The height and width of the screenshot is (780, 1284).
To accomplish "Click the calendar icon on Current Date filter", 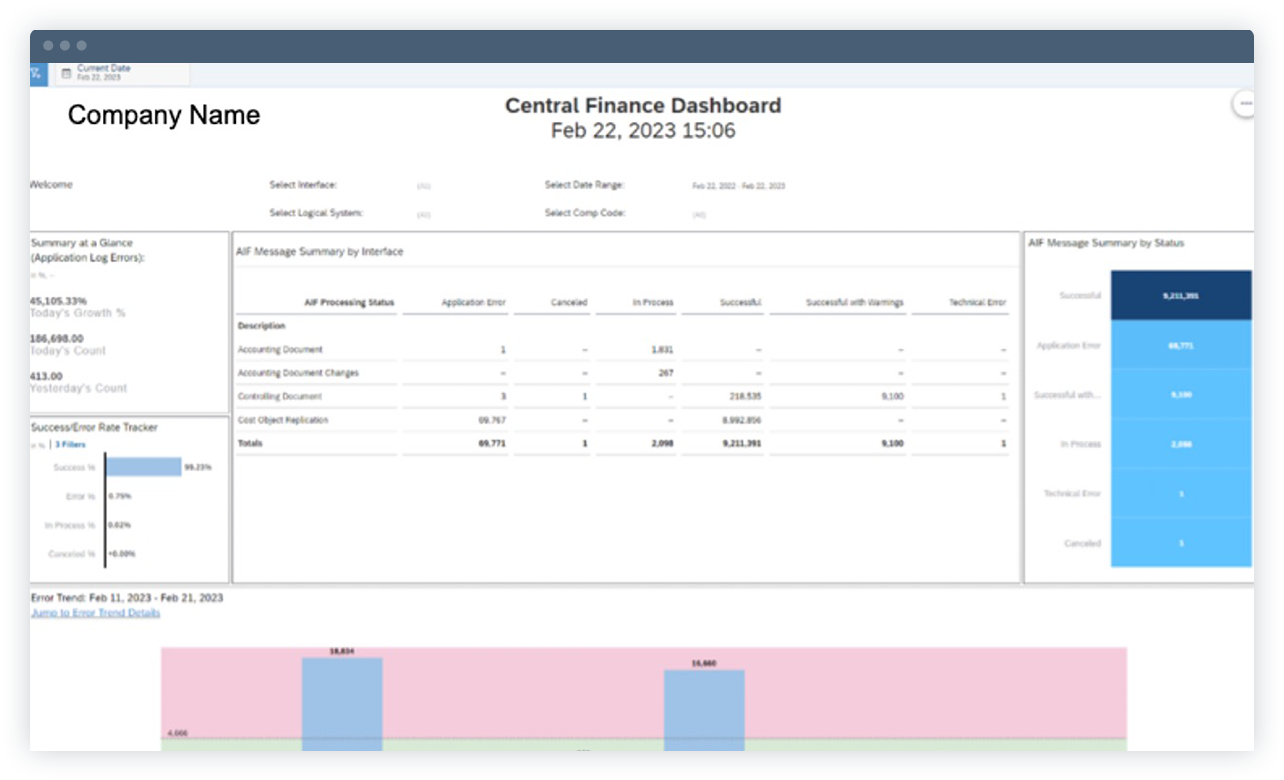I will (x=64, y=71).
